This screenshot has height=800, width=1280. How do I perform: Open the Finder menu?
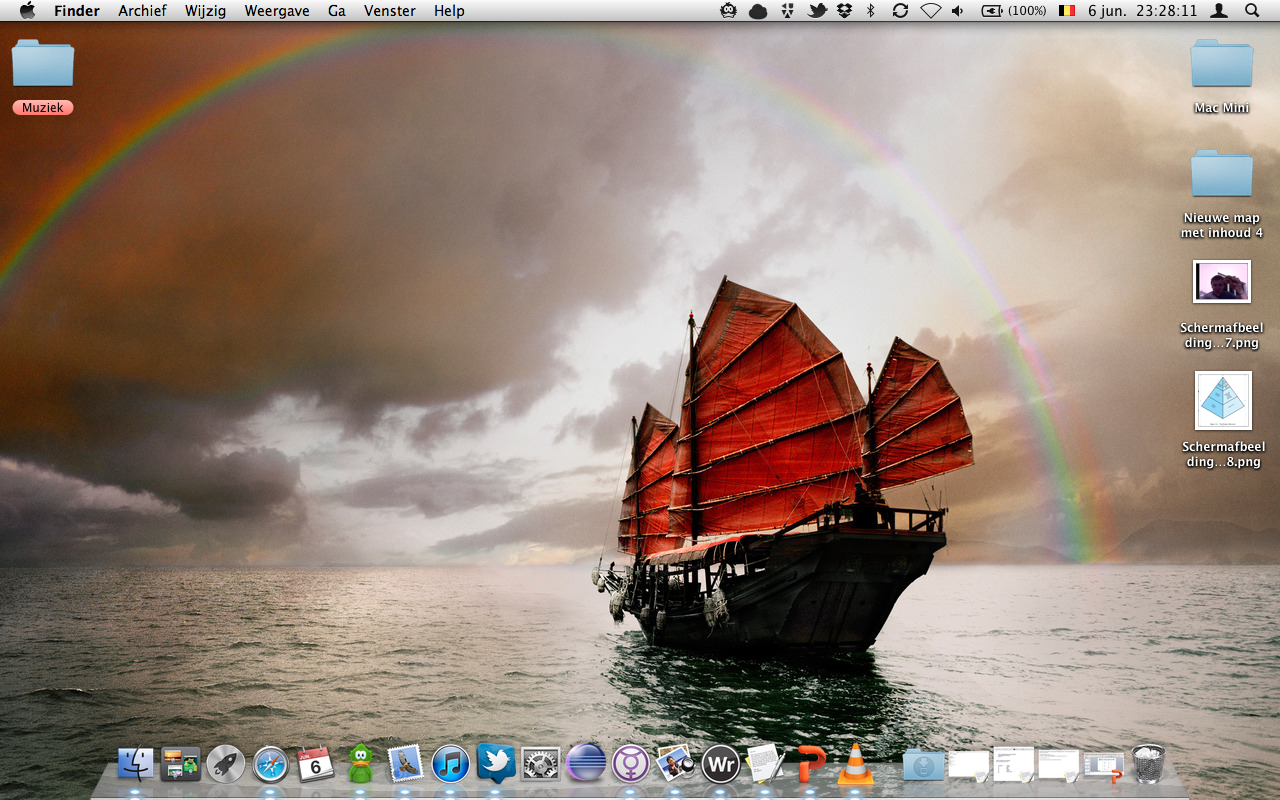(77, 11)
